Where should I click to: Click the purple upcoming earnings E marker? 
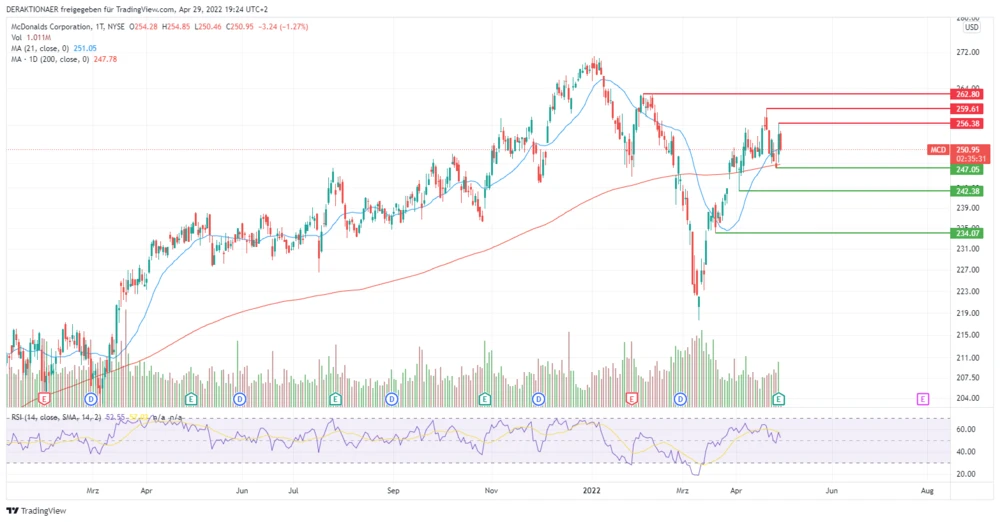click(x=922, y=398)
